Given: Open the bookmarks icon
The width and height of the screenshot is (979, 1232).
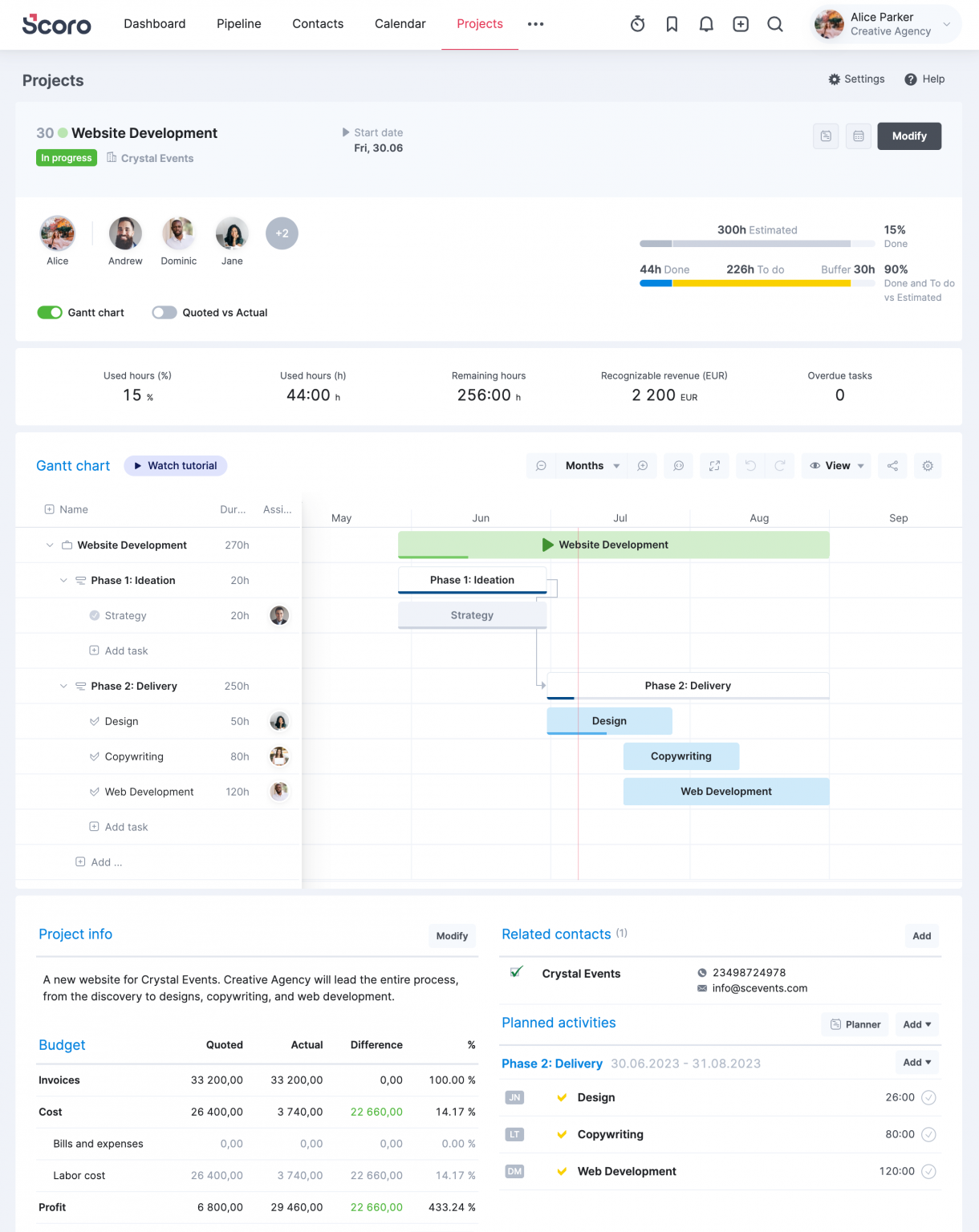Looking at the screenshot, I should point(672,24).
